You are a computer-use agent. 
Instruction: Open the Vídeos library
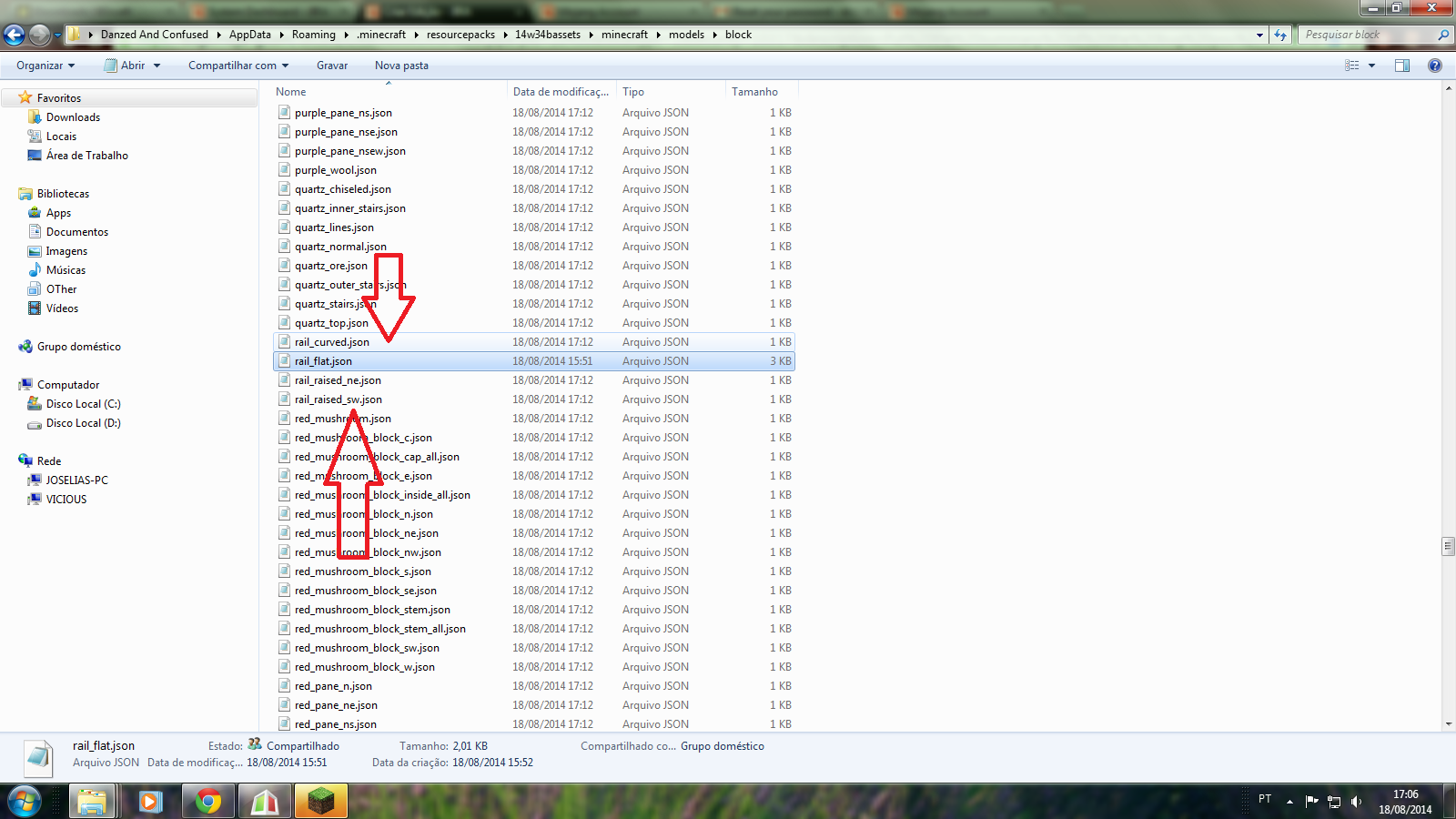62,308
